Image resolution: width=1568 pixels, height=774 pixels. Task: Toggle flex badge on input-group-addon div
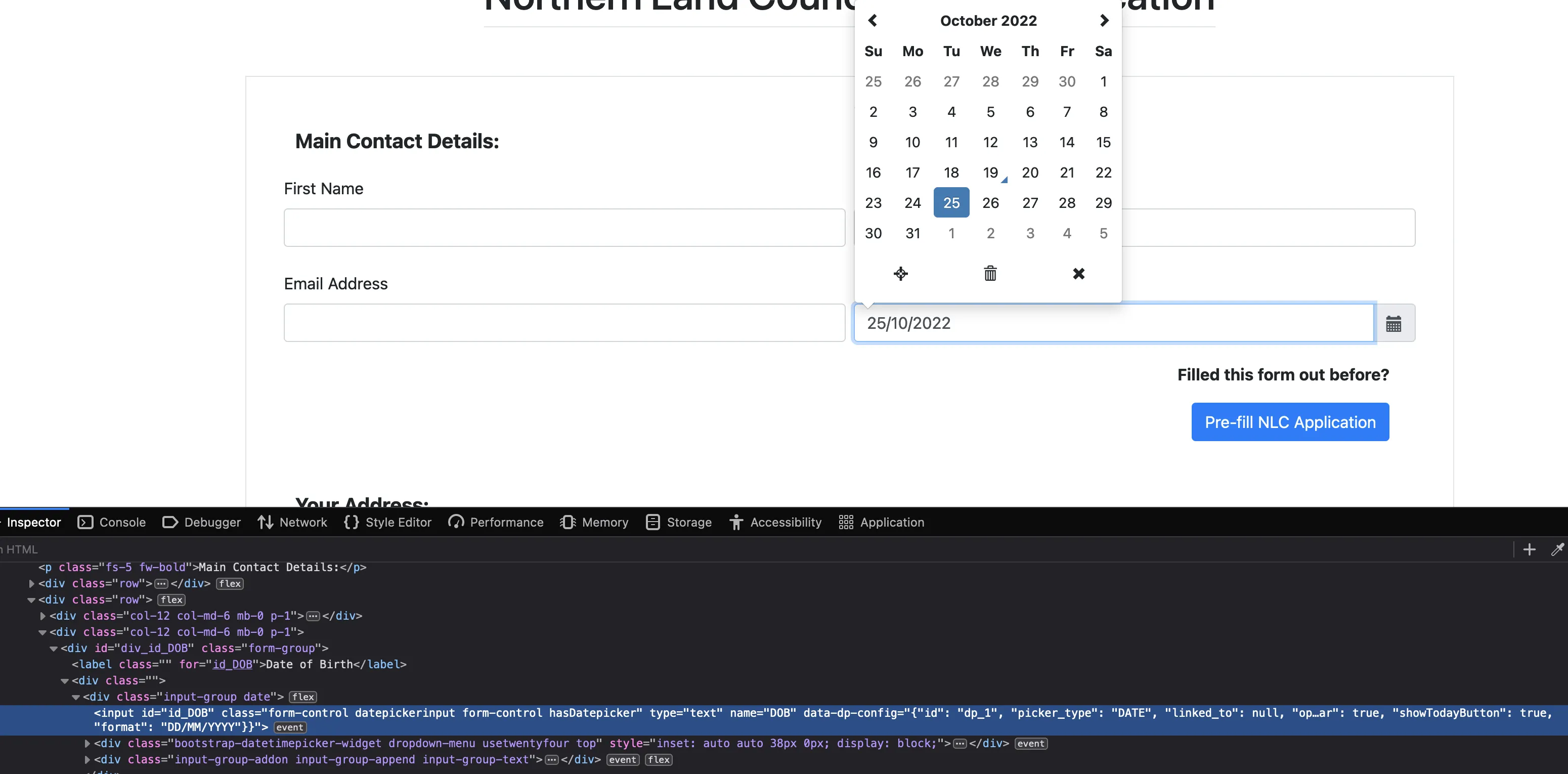point(658,759)
